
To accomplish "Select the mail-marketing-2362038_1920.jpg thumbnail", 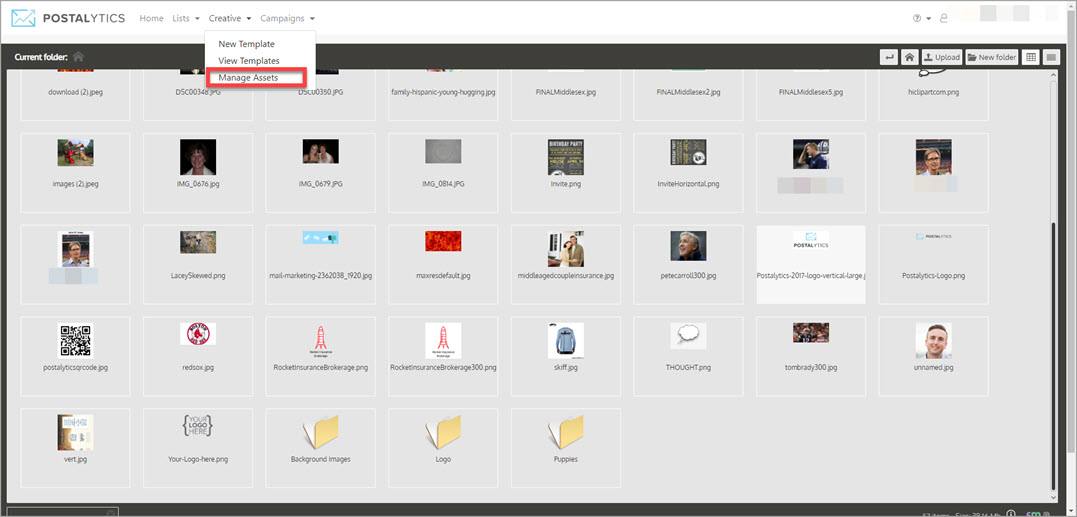I will pos(321,238).
